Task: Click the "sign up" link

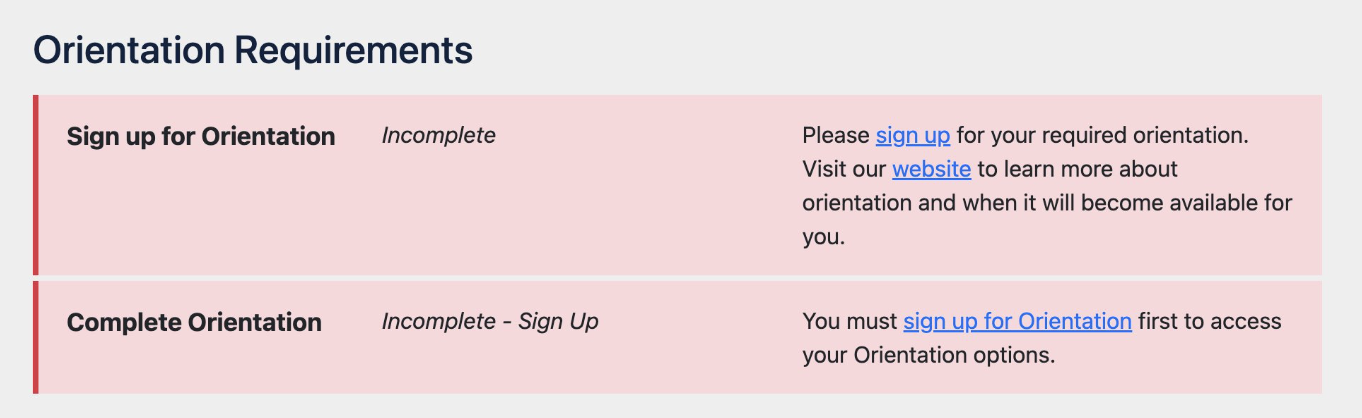Action: click(x=912, y=135)
